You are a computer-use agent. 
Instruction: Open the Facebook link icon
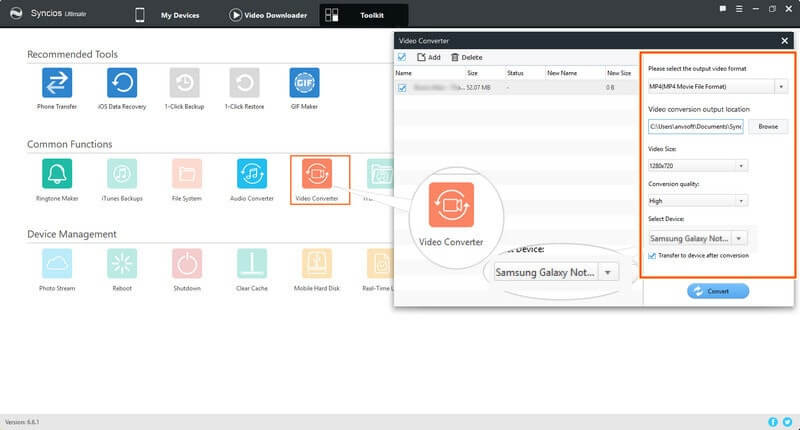773,422
